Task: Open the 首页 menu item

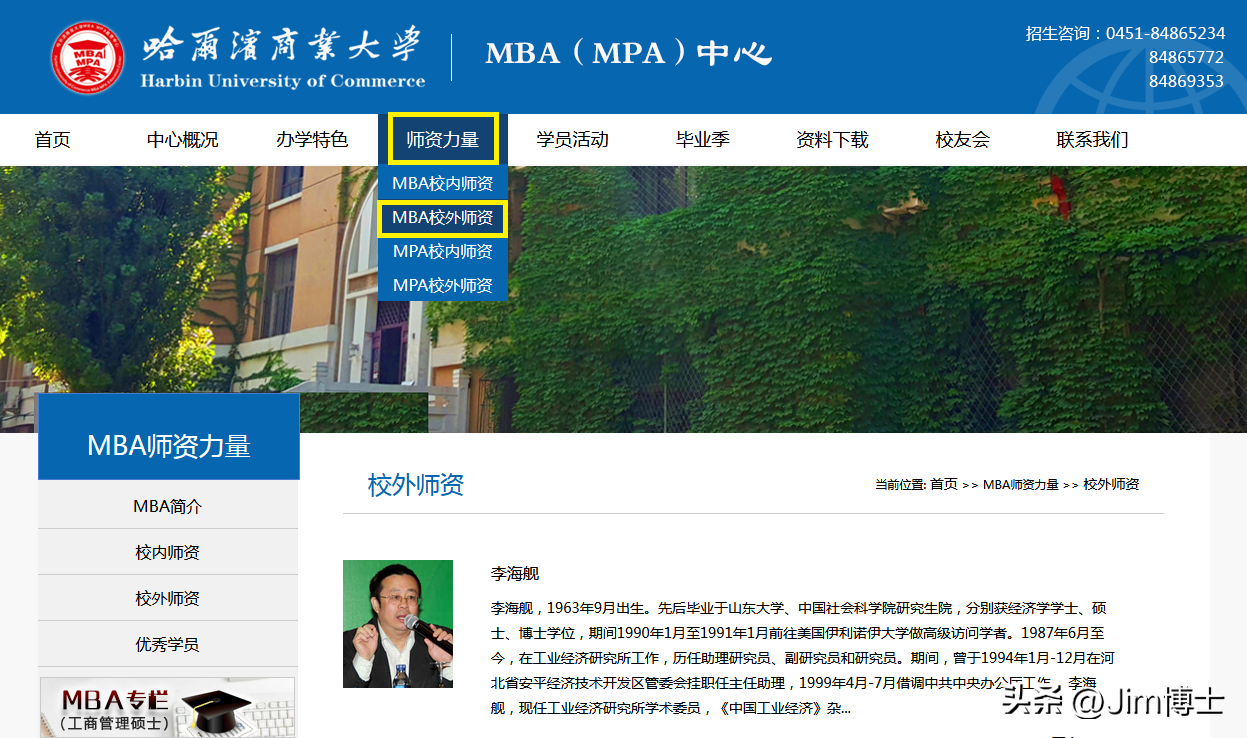Action: click(x=52, y=140)
